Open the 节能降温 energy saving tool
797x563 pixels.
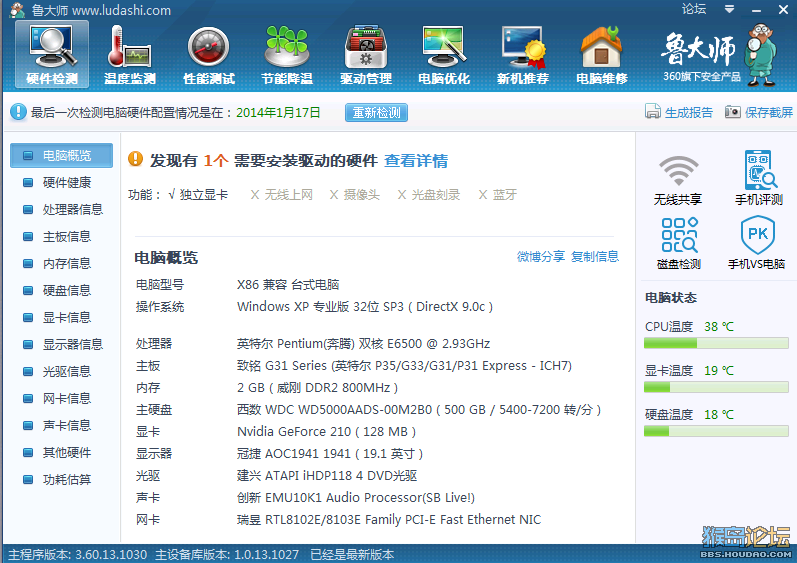click(x=287, y=54)
